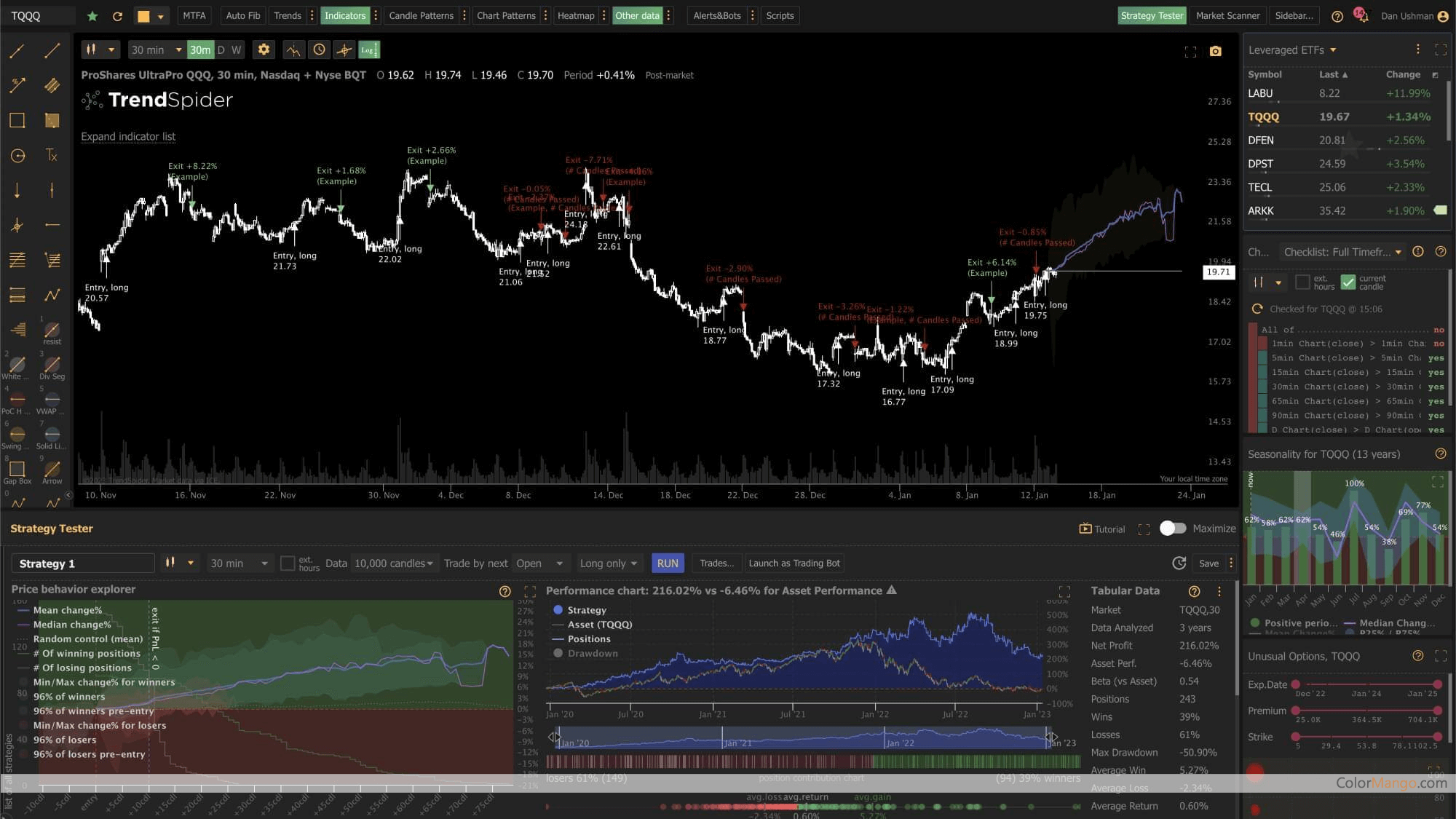Select the Text tool in the drawing toolbar
Image resolution: width=1456 pixels, height=819 pixels.
(51, 155)
